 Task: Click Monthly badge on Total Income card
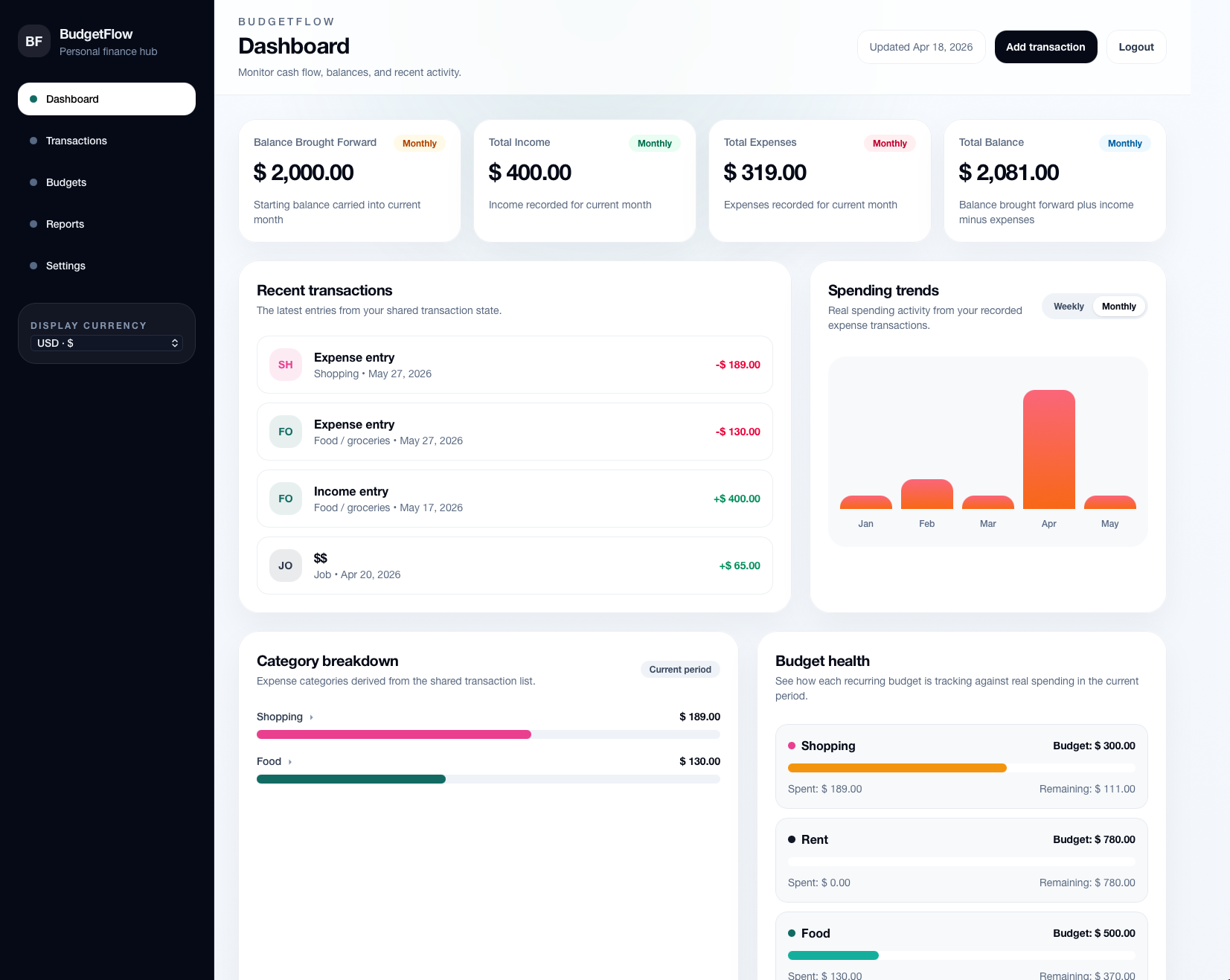pyautogui.click(x=655, y=144)
